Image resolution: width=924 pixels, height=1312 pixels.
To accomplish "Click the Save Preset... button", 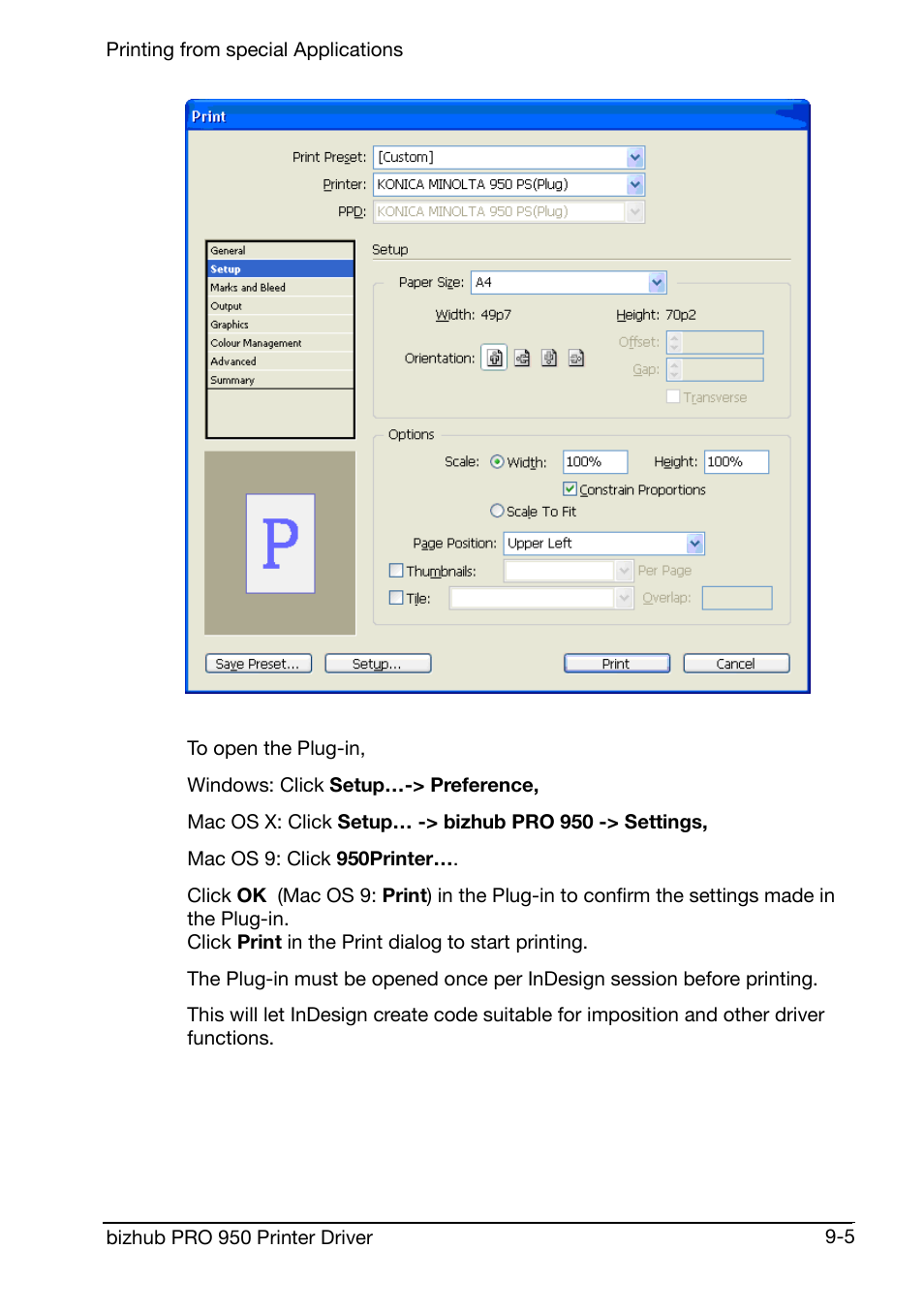I will 259,664.
